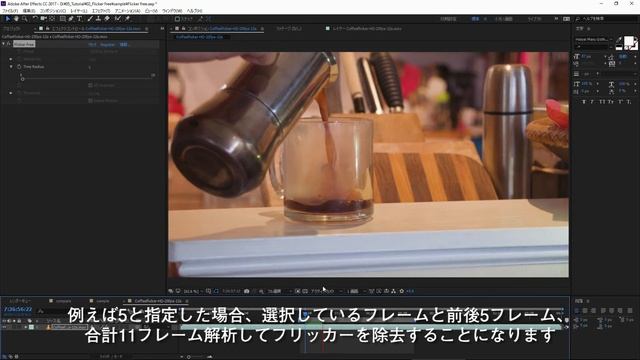This screenshot has height=360, width=640.
Task: Take a snapshot with the viewer camera icon
Action: click(x=247, y=291)
